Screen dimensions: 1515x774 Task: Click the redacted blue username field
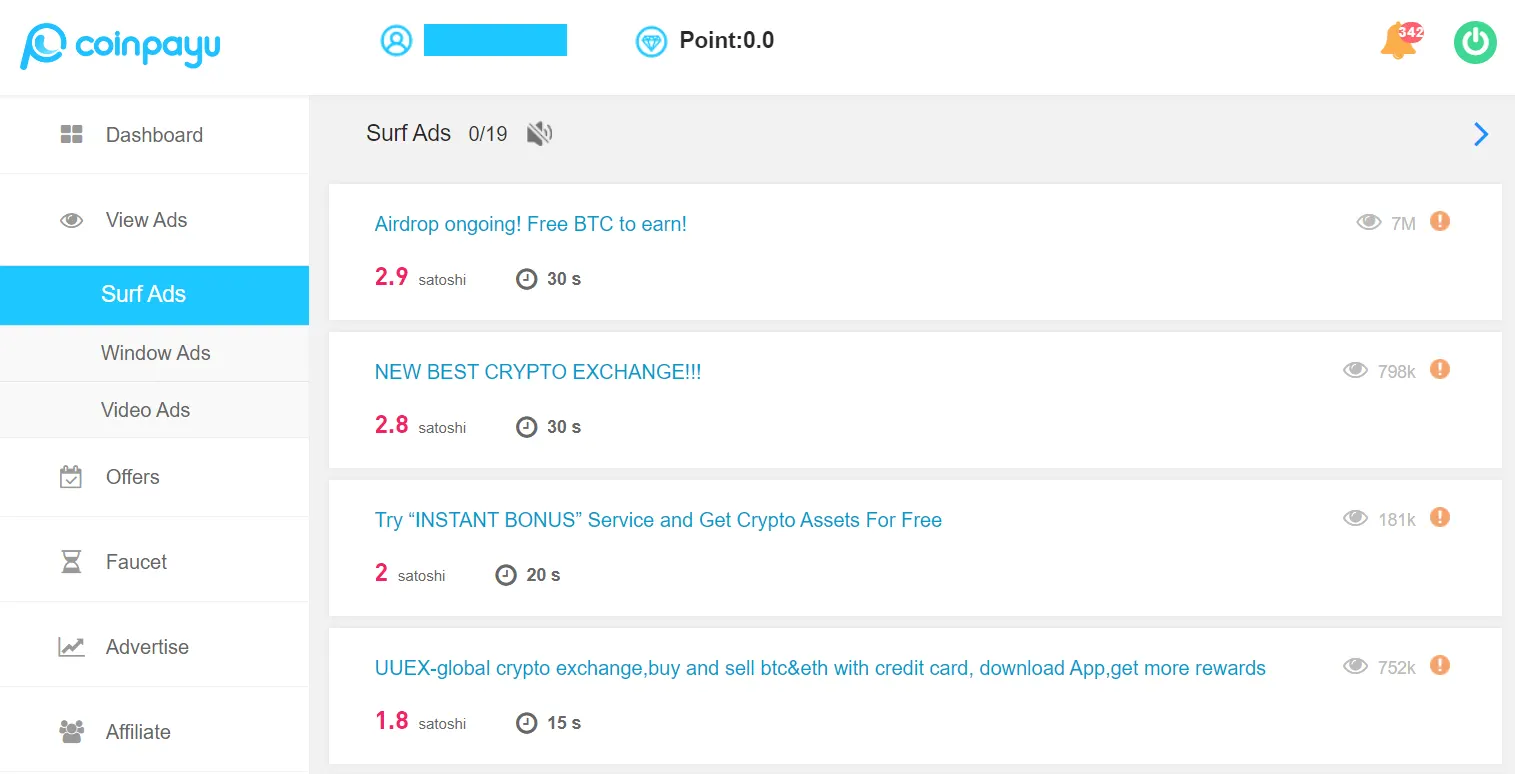pyautogui.click(x=495, y=41)
